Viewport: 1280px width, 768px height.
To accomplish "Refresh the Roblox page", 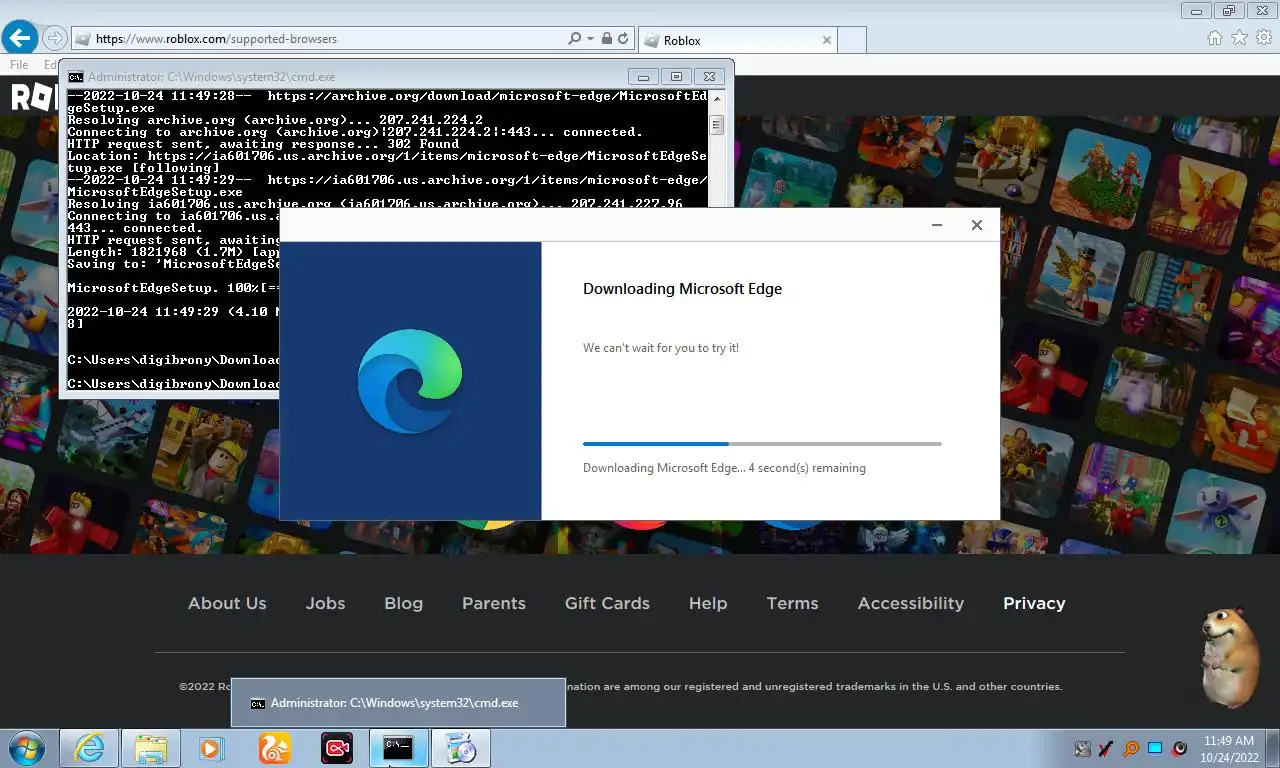I will click(623, 39).
